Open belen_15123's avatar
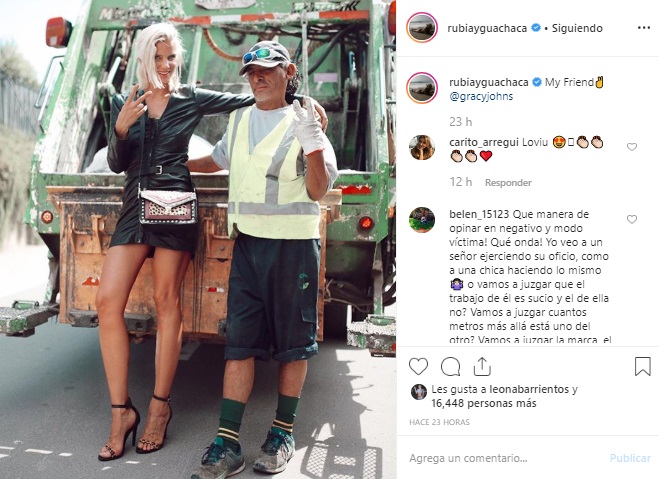This screenshot has width=659, height=479. (x=422, y=219)
